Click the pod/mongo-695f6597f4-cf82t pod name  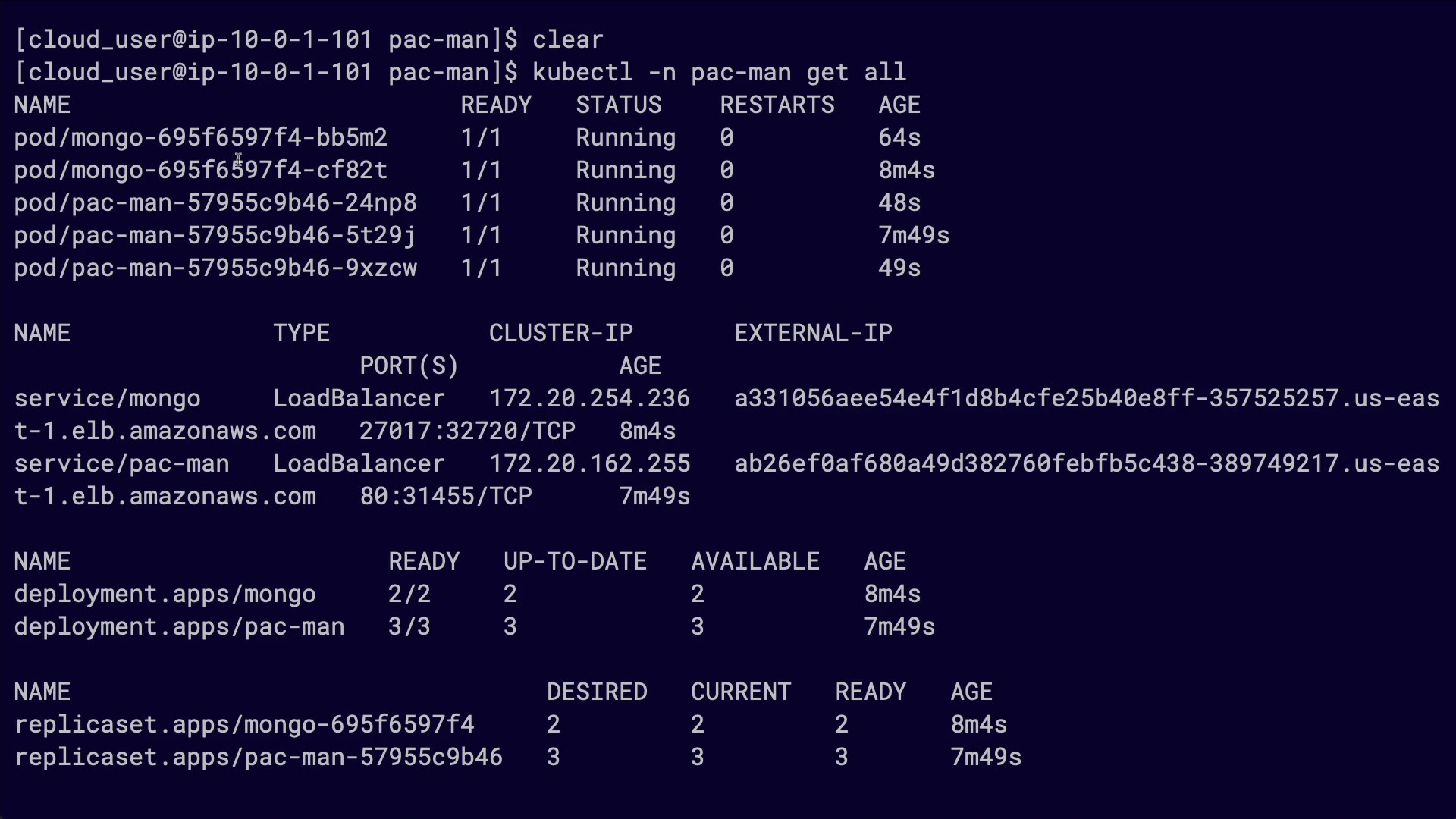click(x=201, y=171)
